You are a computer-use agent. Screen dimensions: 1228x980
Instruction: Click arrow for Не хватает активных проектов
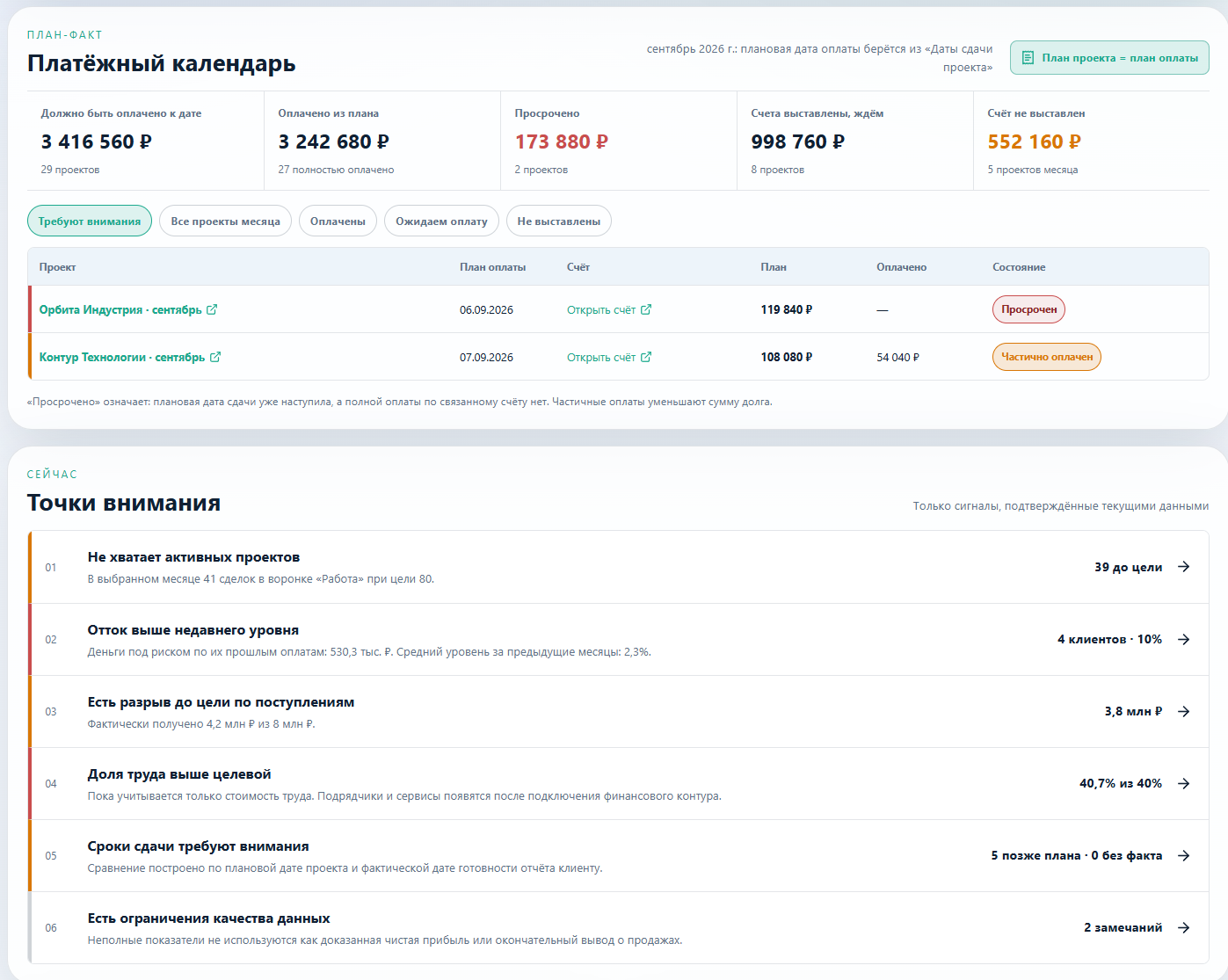[1184, 567]
